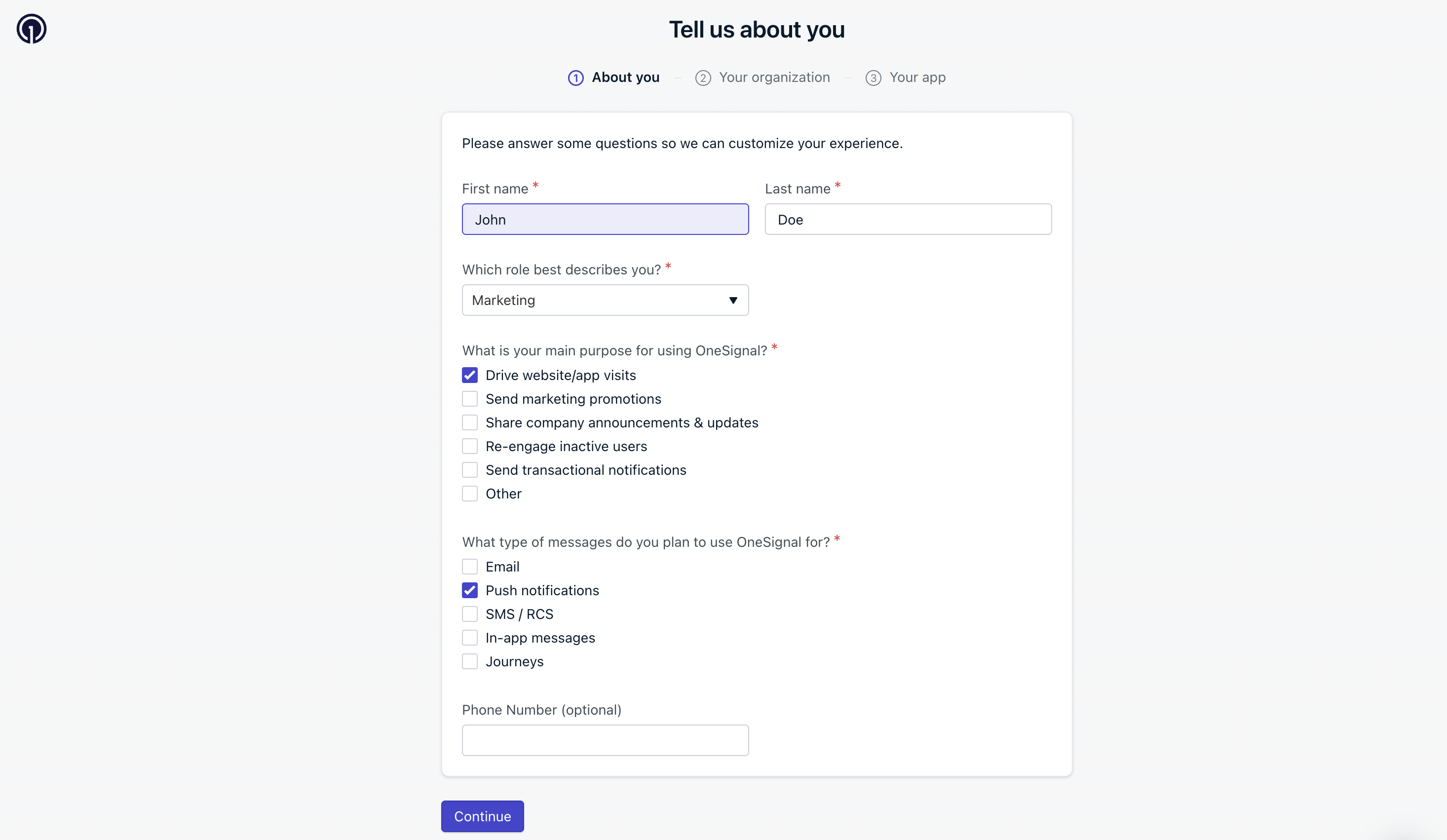Enable Share company announcements & updates
The image size is (1447, 840).
tap(470, 422)
